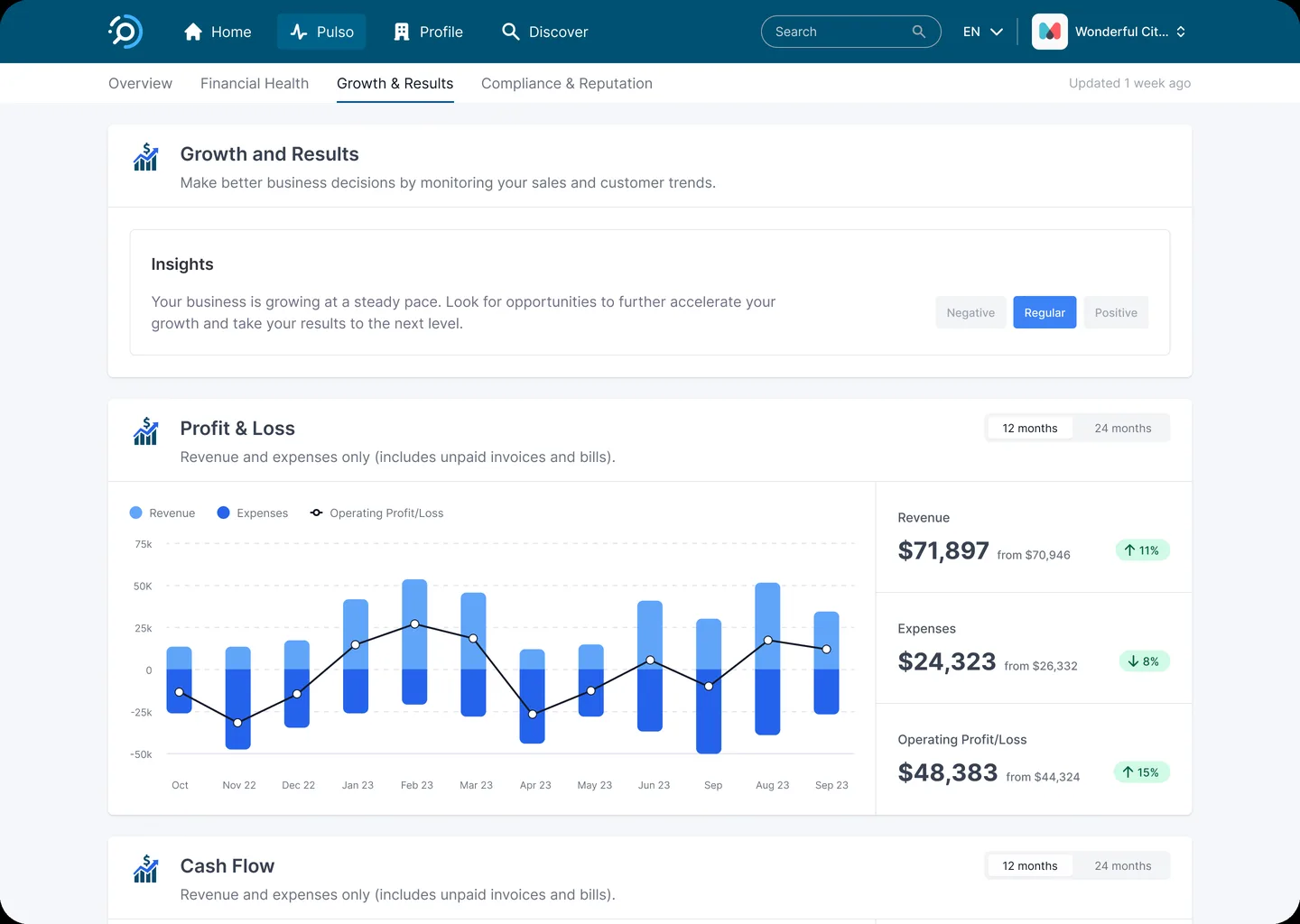
Task: Switch Profit & Loss to 24 months
Action: coord(1123,428)
